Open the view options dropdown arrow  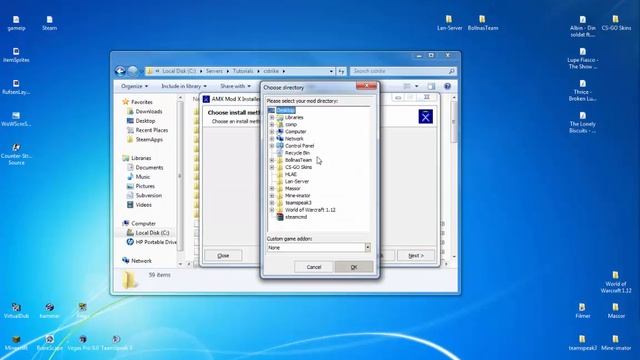416,86
